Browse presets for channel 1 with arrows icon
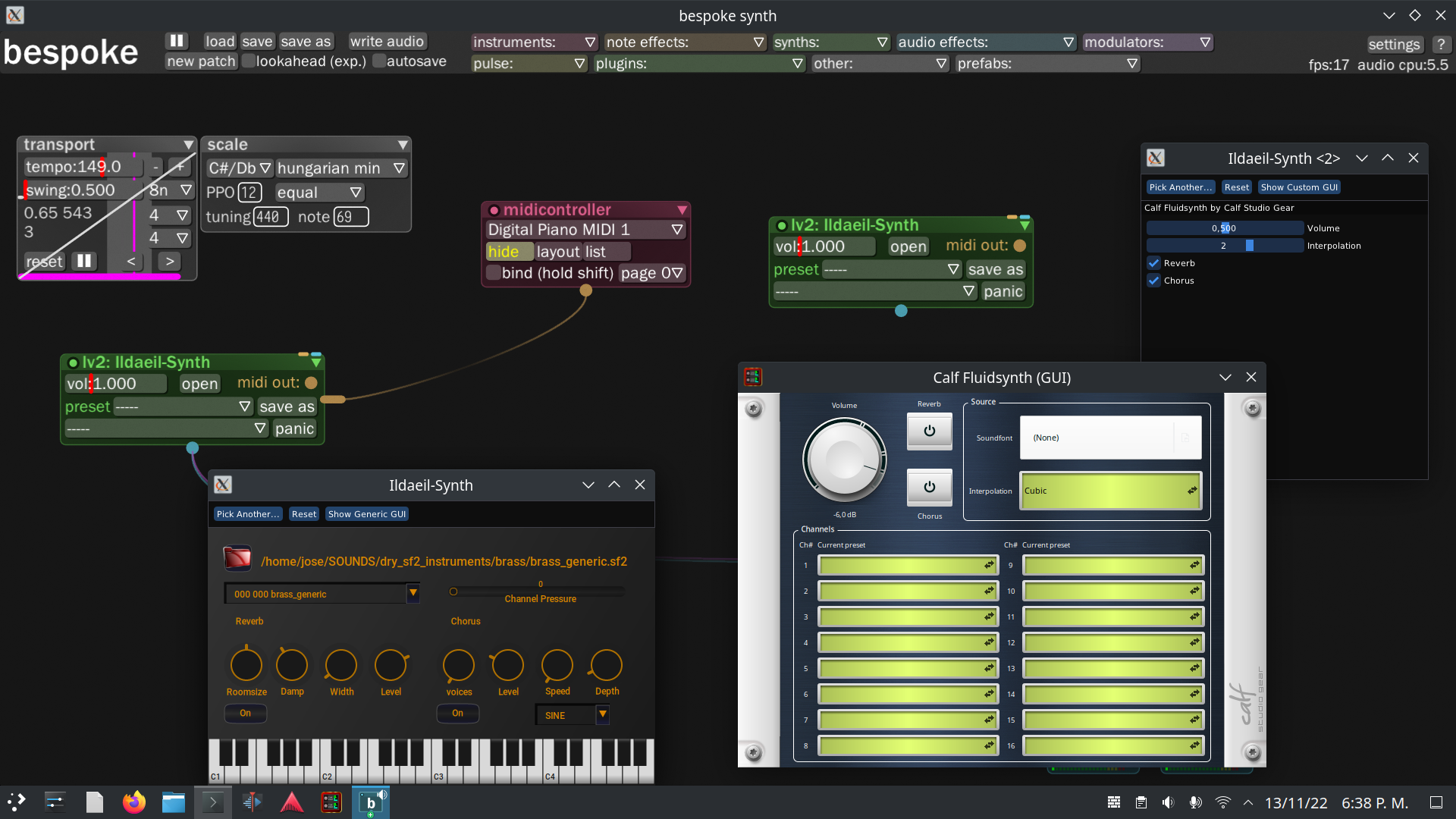 pyautogui.click(x=989, y=565)
